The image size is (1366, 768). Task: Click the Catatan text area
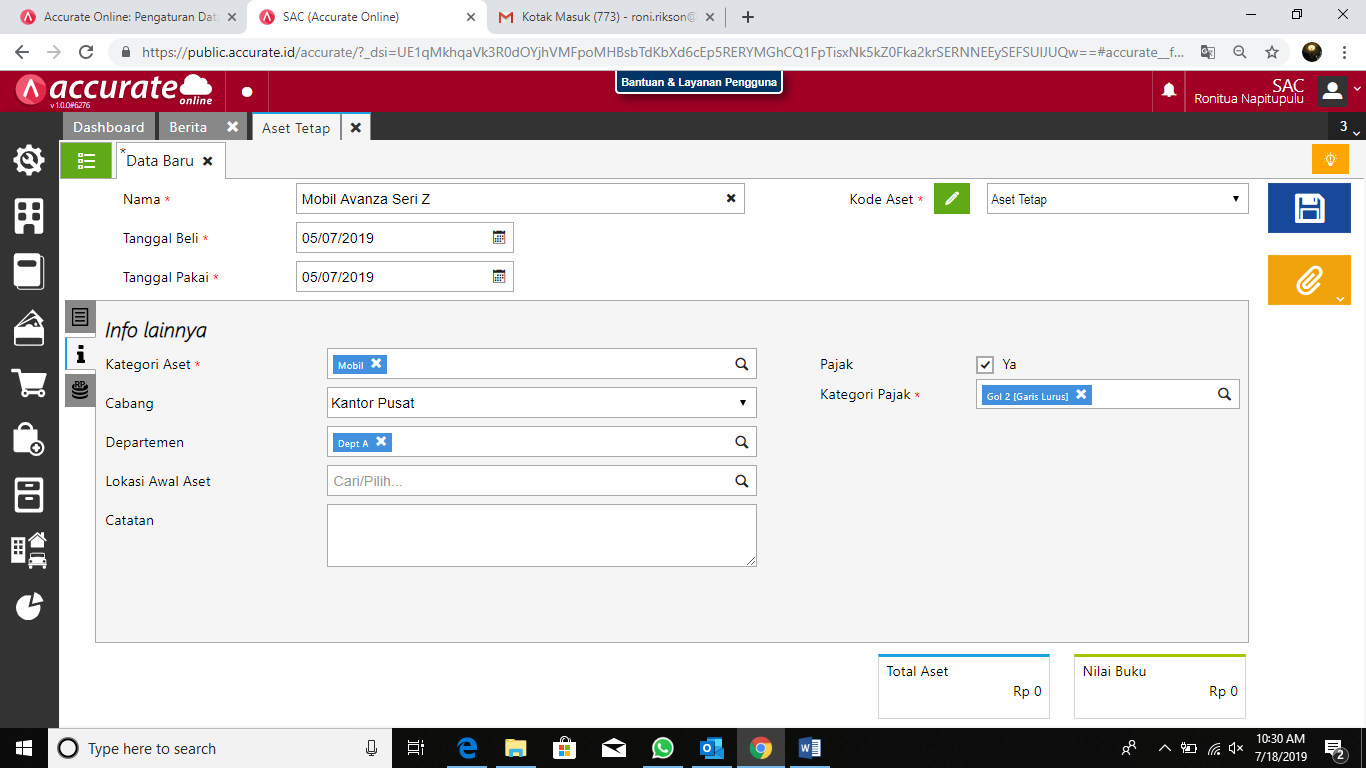542,535
